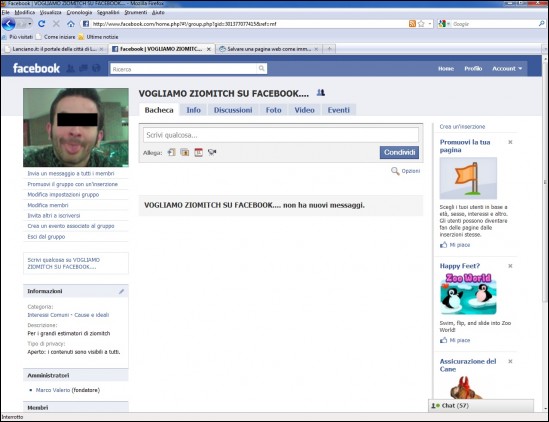Image resolution: width=549 pixels, height=422 pixels.
Task: Close the Happy Feet ad
Action: point(510,266)
